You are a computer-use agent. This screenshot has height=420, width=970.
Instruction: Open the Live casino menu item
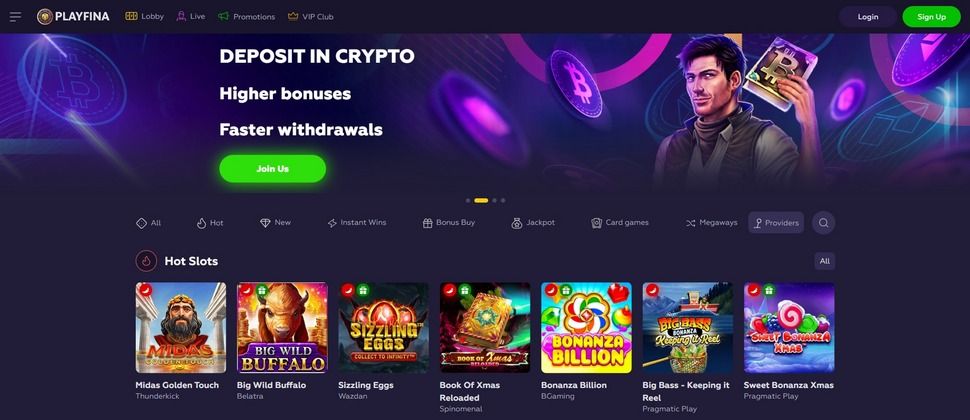(191, 17)
